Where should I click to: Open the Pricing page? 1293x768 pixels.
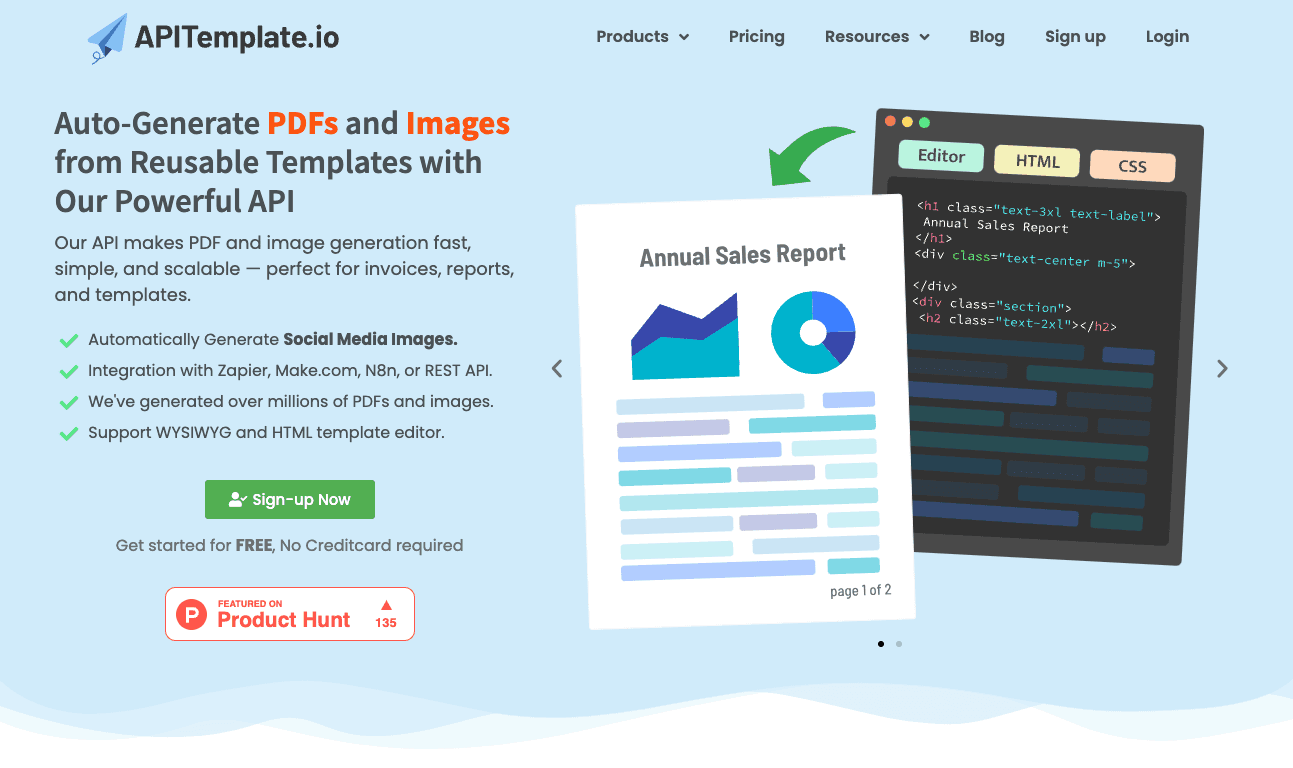pyautogui.click(x=756, y=36)
